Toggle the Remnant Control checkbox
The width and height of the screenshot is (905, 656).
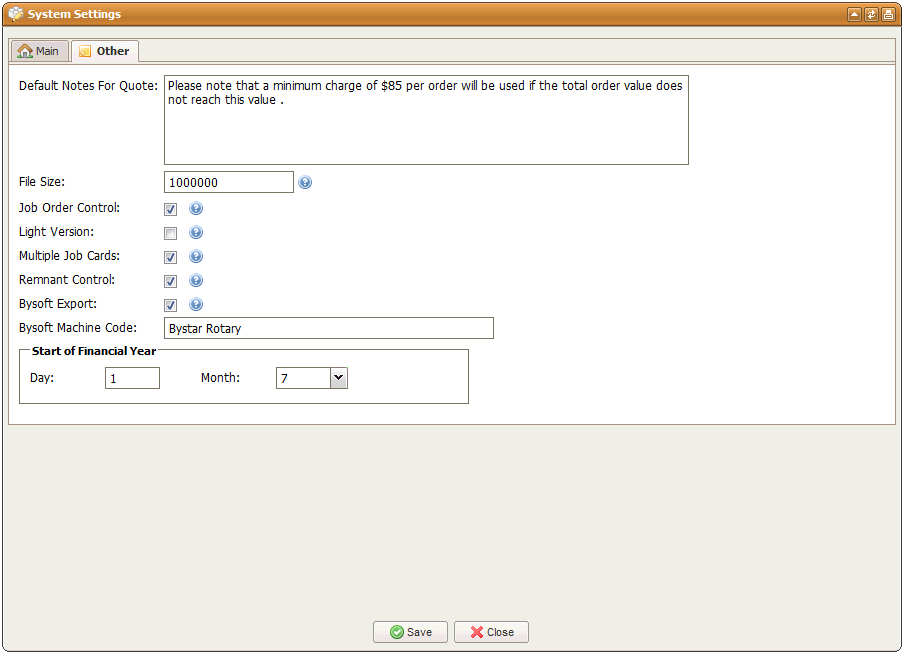[x=171, y=281]
